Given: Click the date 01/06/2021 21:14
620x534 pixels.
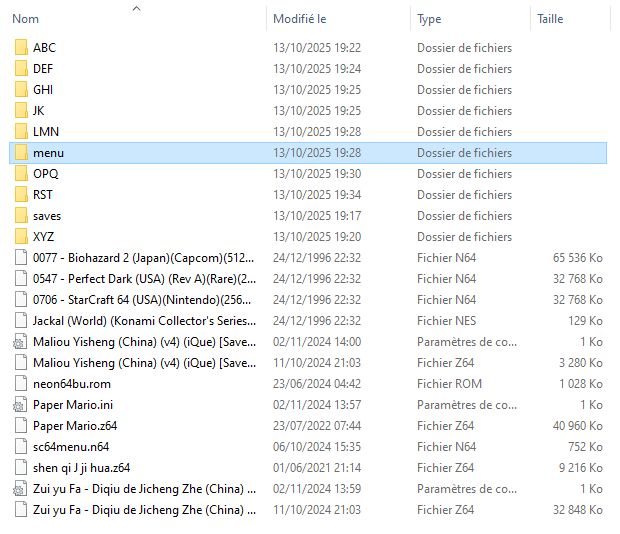Looking at the screenshot, I should point(317,468).
